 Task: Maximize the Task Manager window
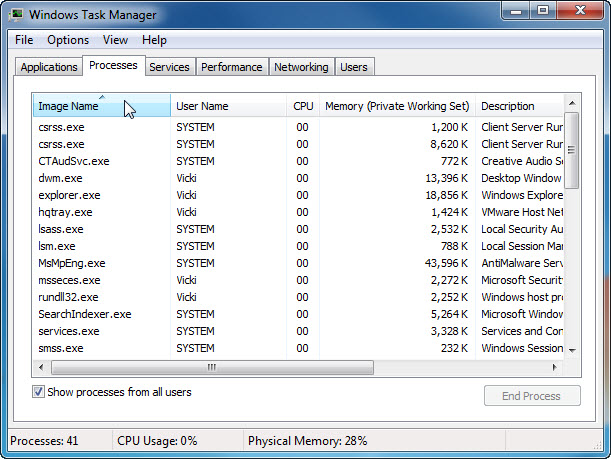coord(543,11)
